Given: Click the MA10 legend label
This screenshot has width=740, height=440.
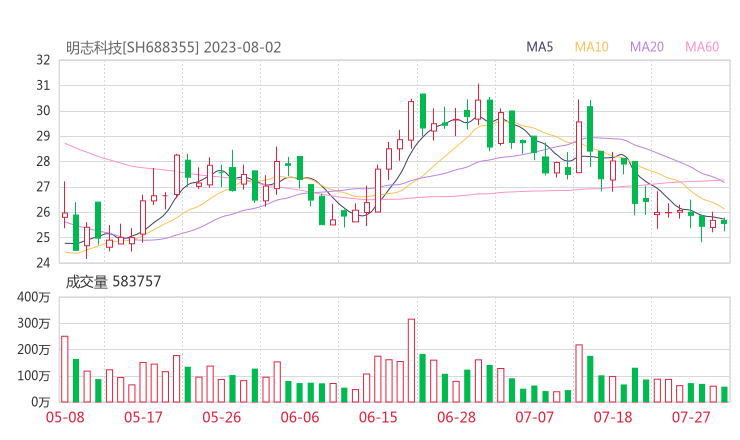Looking at the screenshot, I should [x=591, y=47].
